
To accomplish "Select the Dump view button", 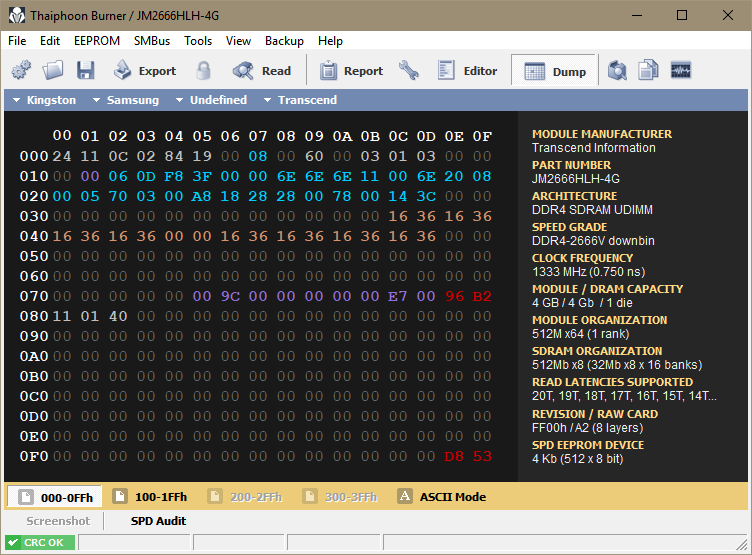I will tap(554, 71).
